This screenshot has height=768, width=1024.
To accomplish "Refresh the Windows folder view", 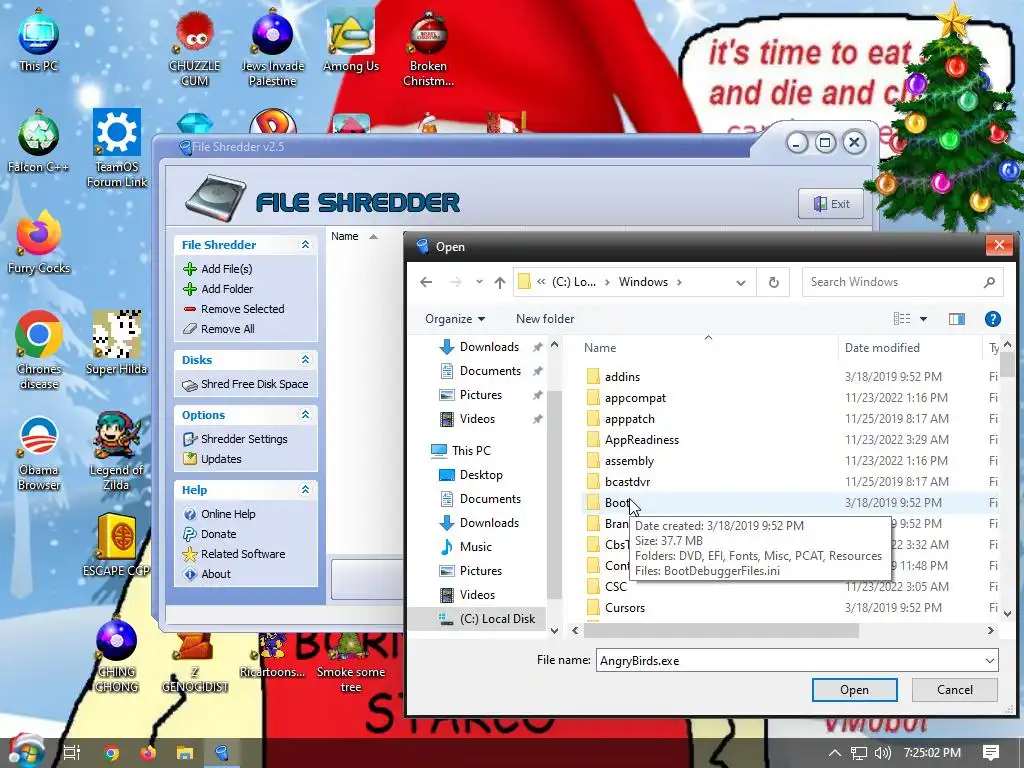I will click(774, 282).
